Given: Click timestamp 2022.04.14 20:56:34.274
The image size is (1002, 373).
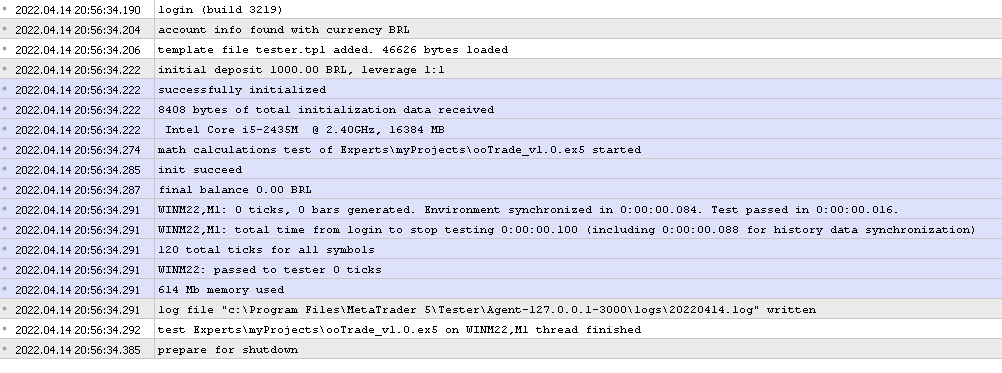Looking at the screenshot, I should click(x=78, y=150).
